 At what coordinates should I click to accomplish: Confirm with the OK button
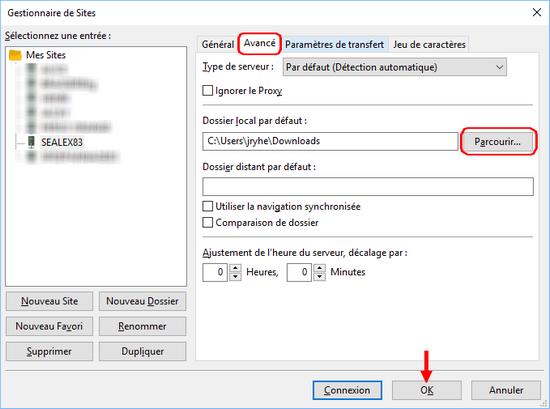[427, 390]
